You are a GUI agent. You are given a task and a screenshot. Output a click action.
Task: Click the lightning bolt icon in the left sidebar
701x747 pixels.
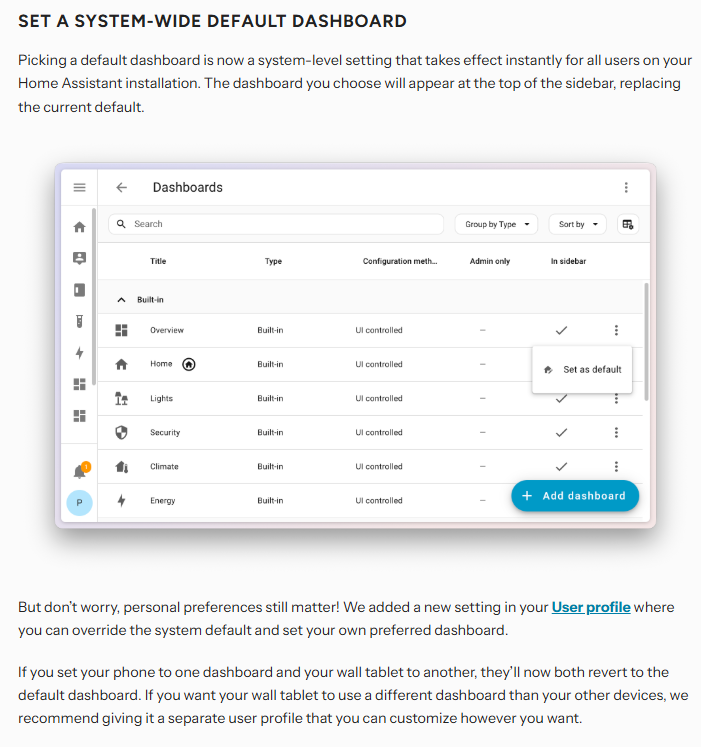coord(80,353)
